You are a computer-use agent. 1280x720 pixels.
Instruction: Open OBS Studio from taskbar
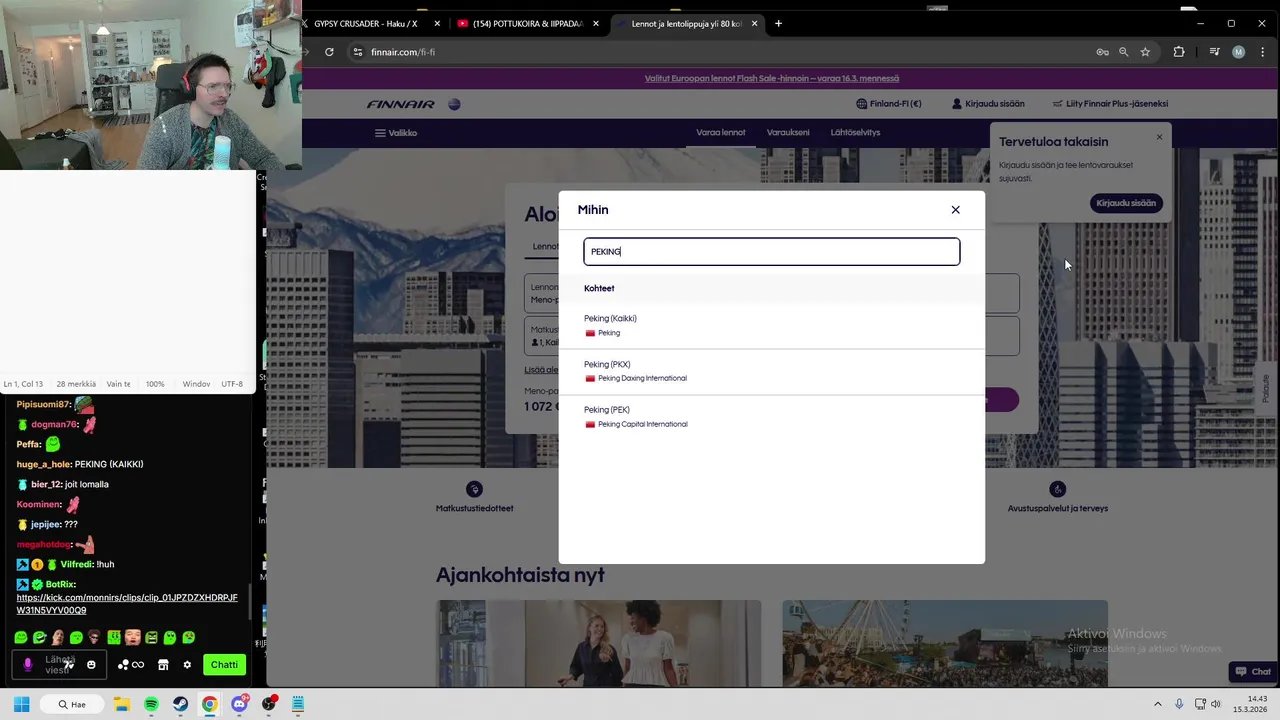click(268, 704)
